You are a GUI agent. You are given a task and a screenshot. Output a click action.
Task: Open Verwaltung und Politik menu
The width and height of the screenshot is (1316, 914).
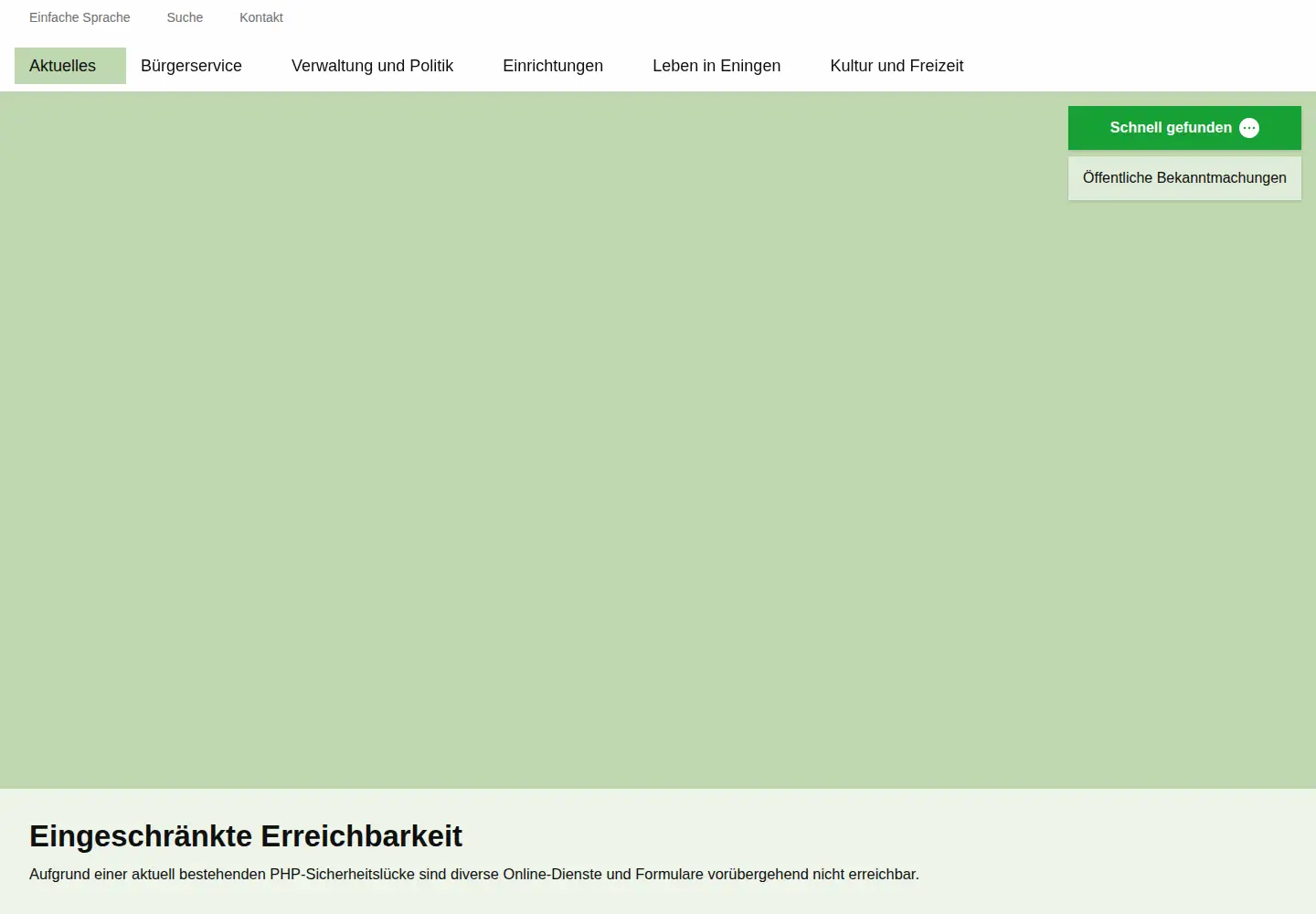click(x=372, y=66)
